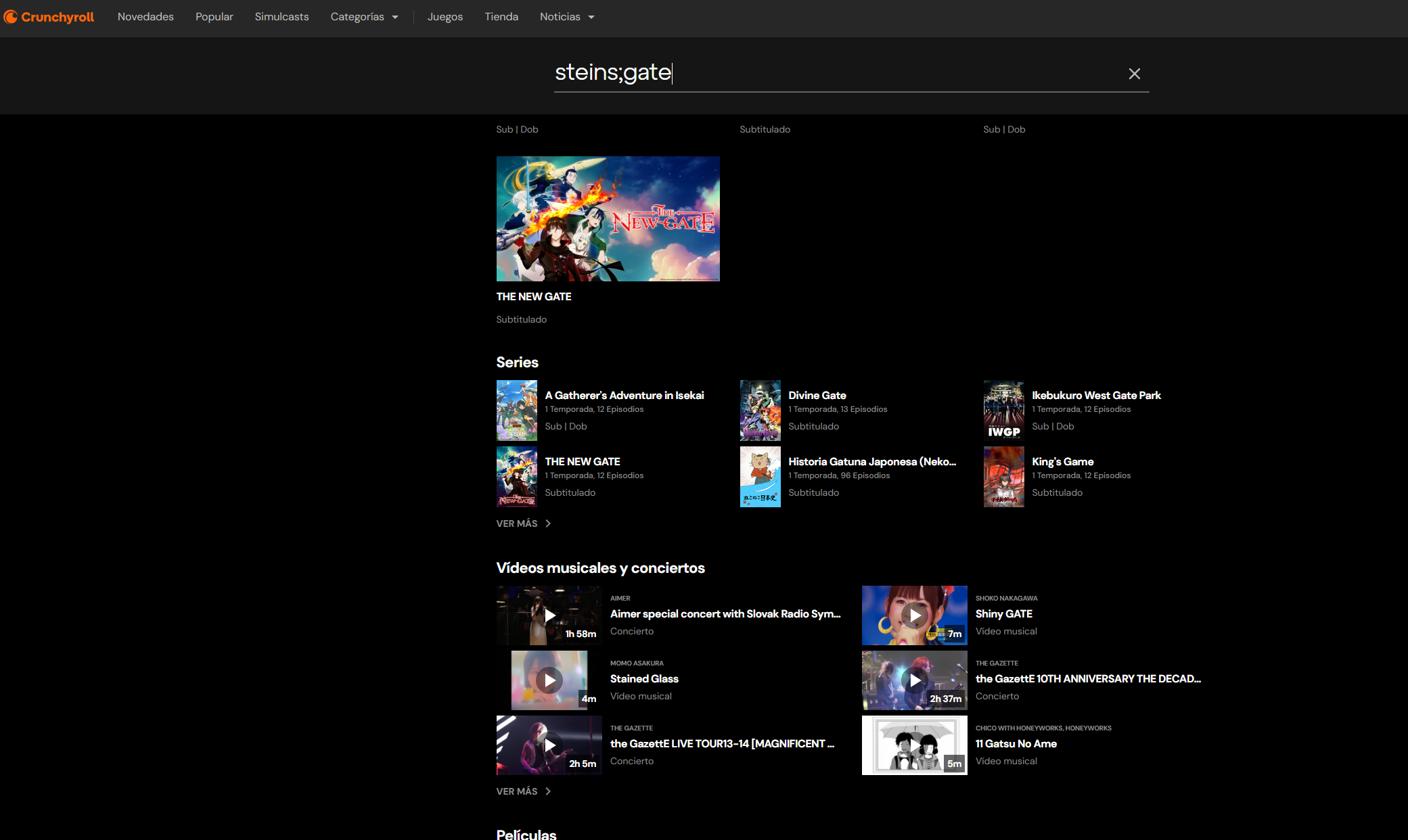
Task: Play the Aimer special concert video
Action: [x=549, y=615]
